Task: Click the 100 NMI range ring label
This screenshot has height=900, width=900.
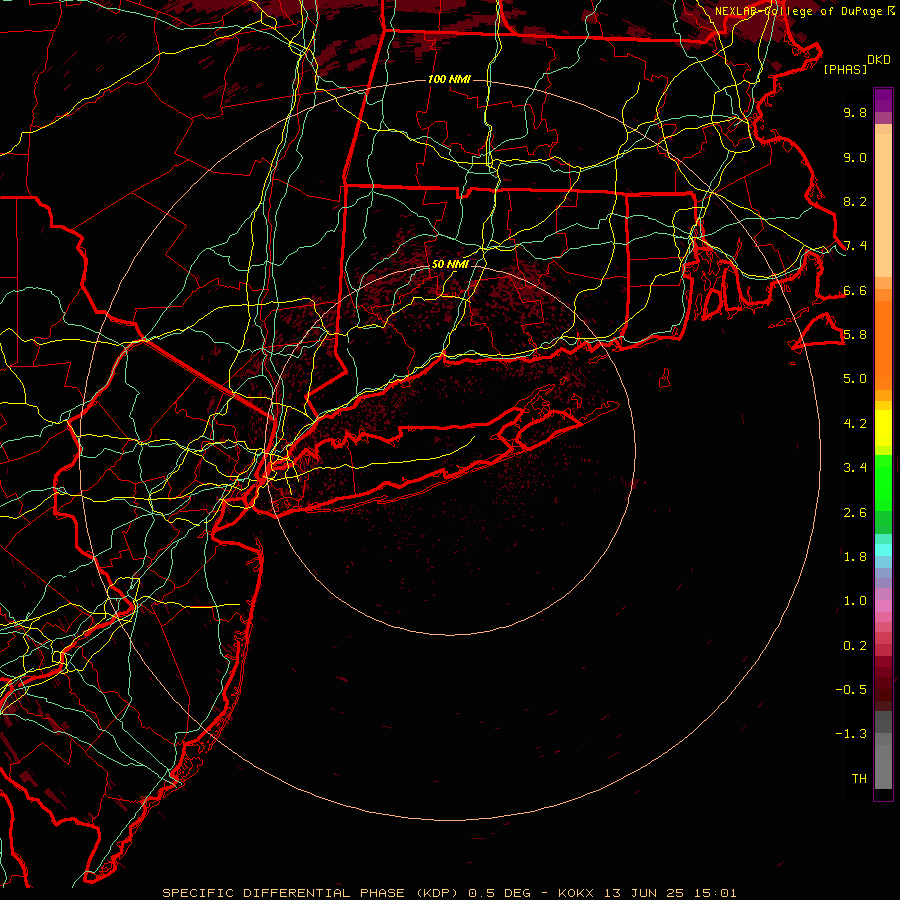Action: click(x=449, y=79)
